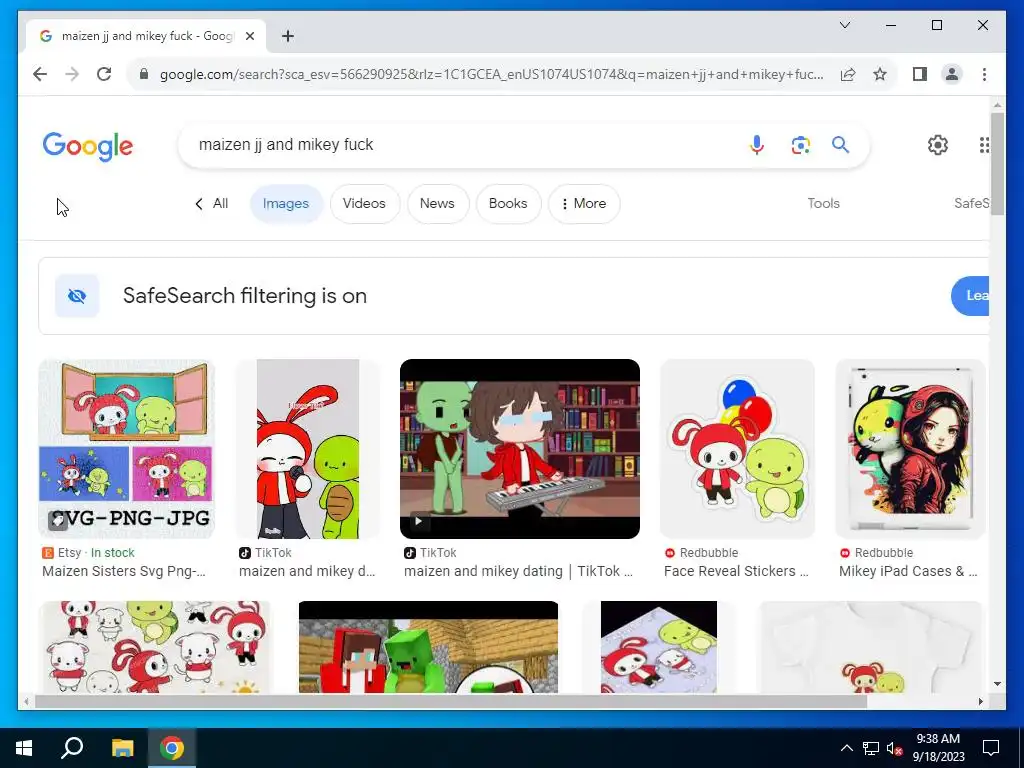This screenshot has width=1024, height=768.
Task: Open the SafeSearch setting dropdown
Action: [971, 204]
